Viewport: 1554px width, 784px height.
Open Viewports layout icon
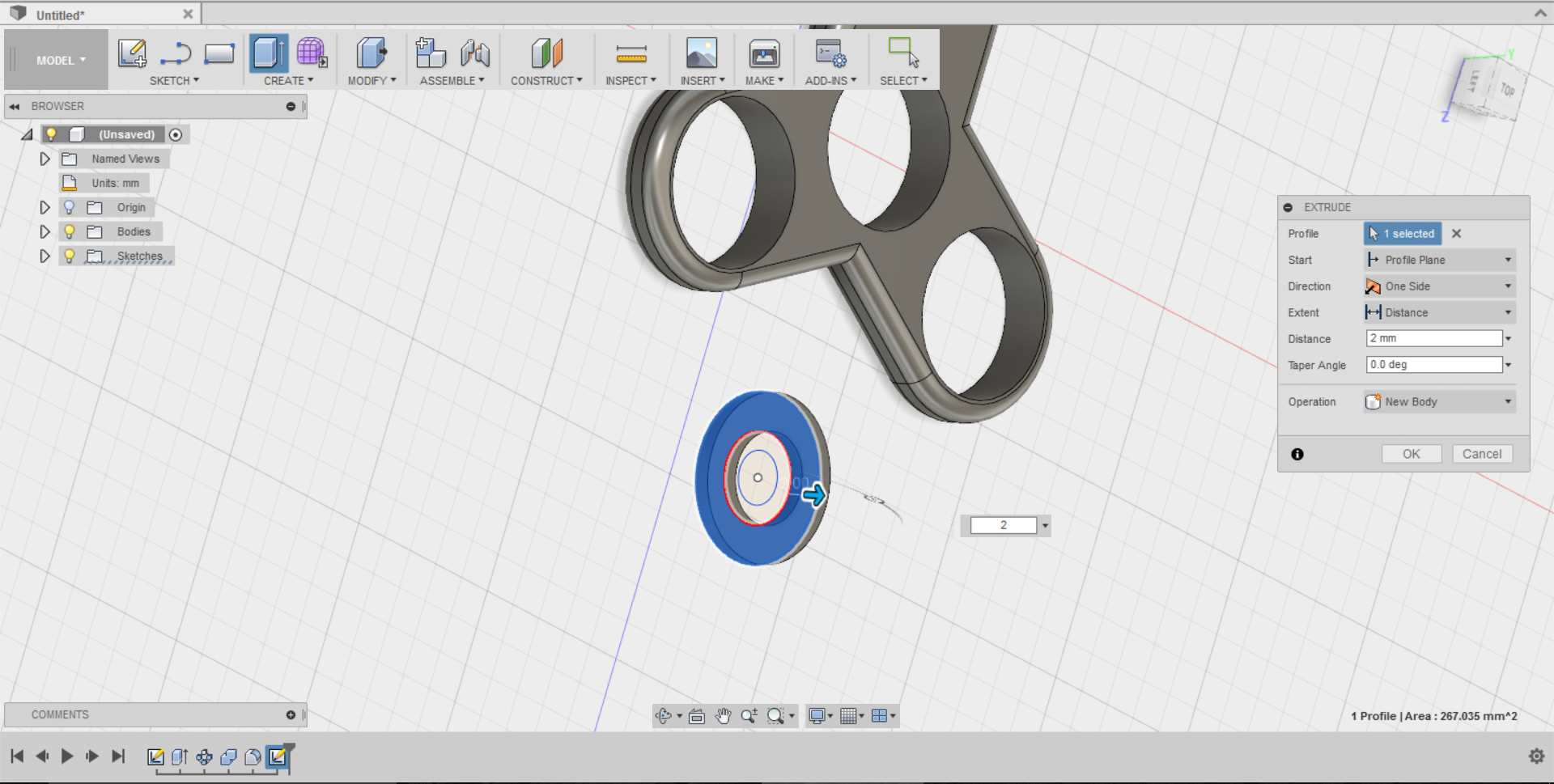coord(879,715)
